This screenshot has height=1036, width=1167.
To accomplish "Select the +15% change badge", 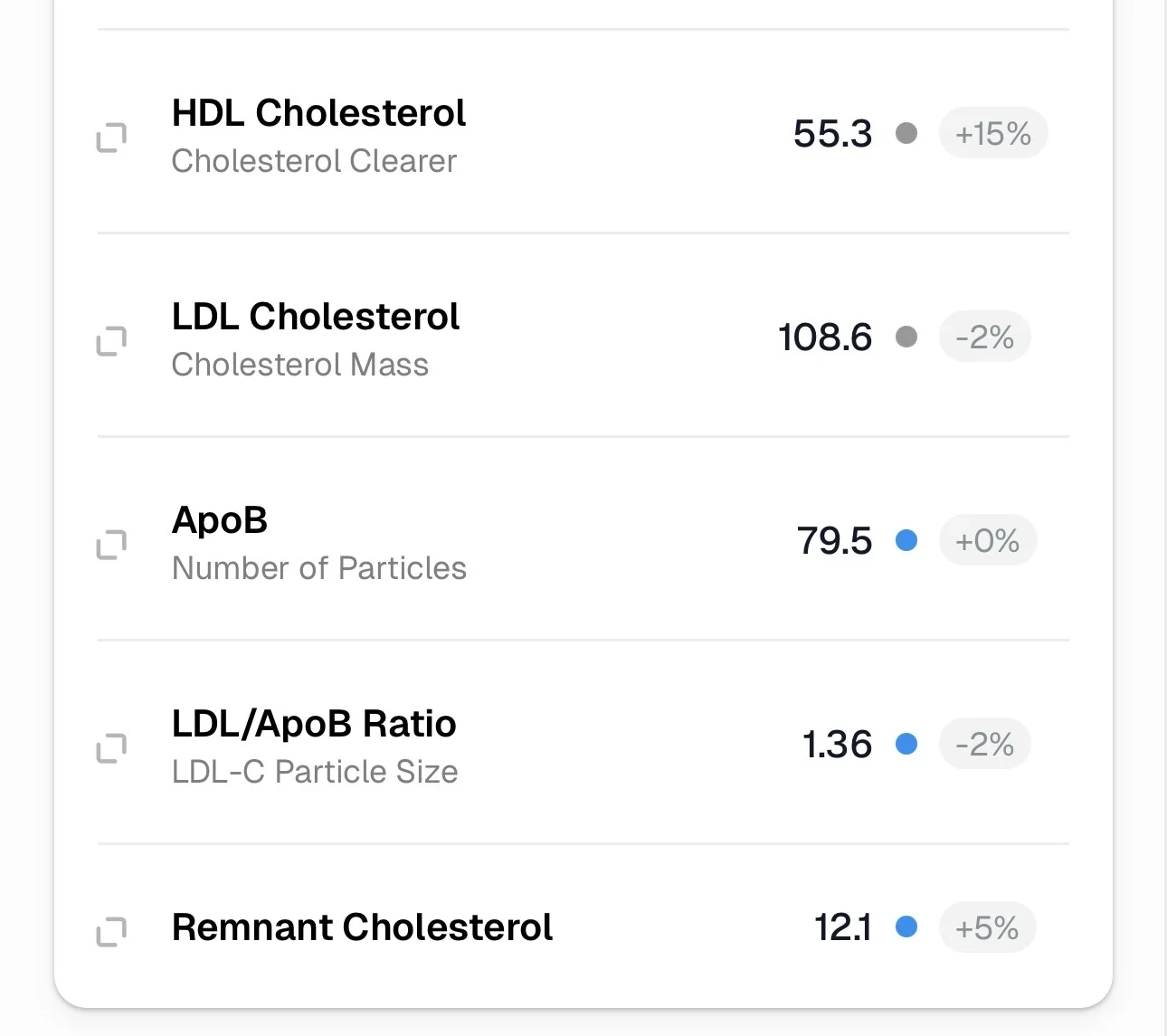I will (993, 134).
